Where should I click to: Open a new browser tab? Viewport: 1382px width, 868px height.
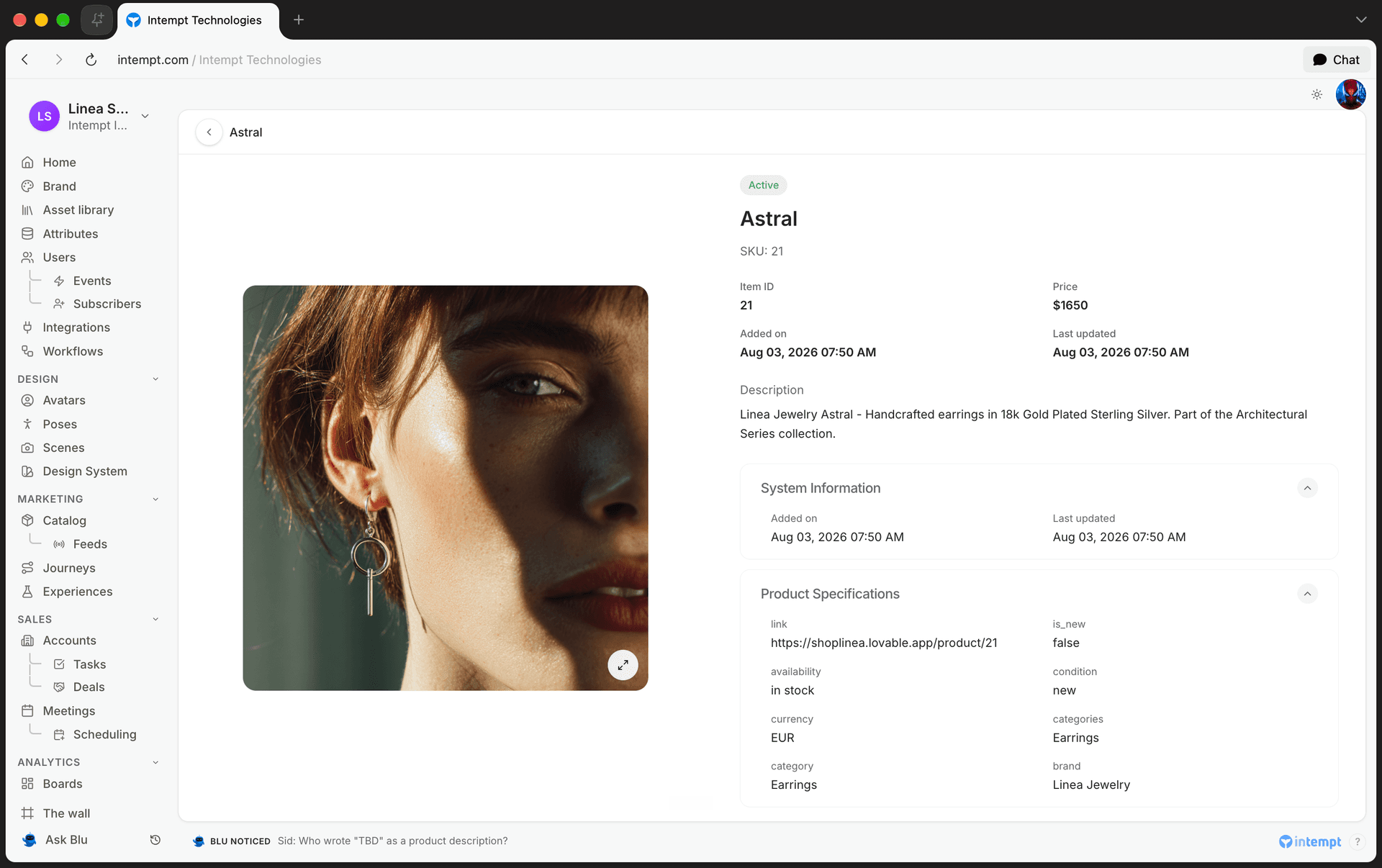[299, 20]
